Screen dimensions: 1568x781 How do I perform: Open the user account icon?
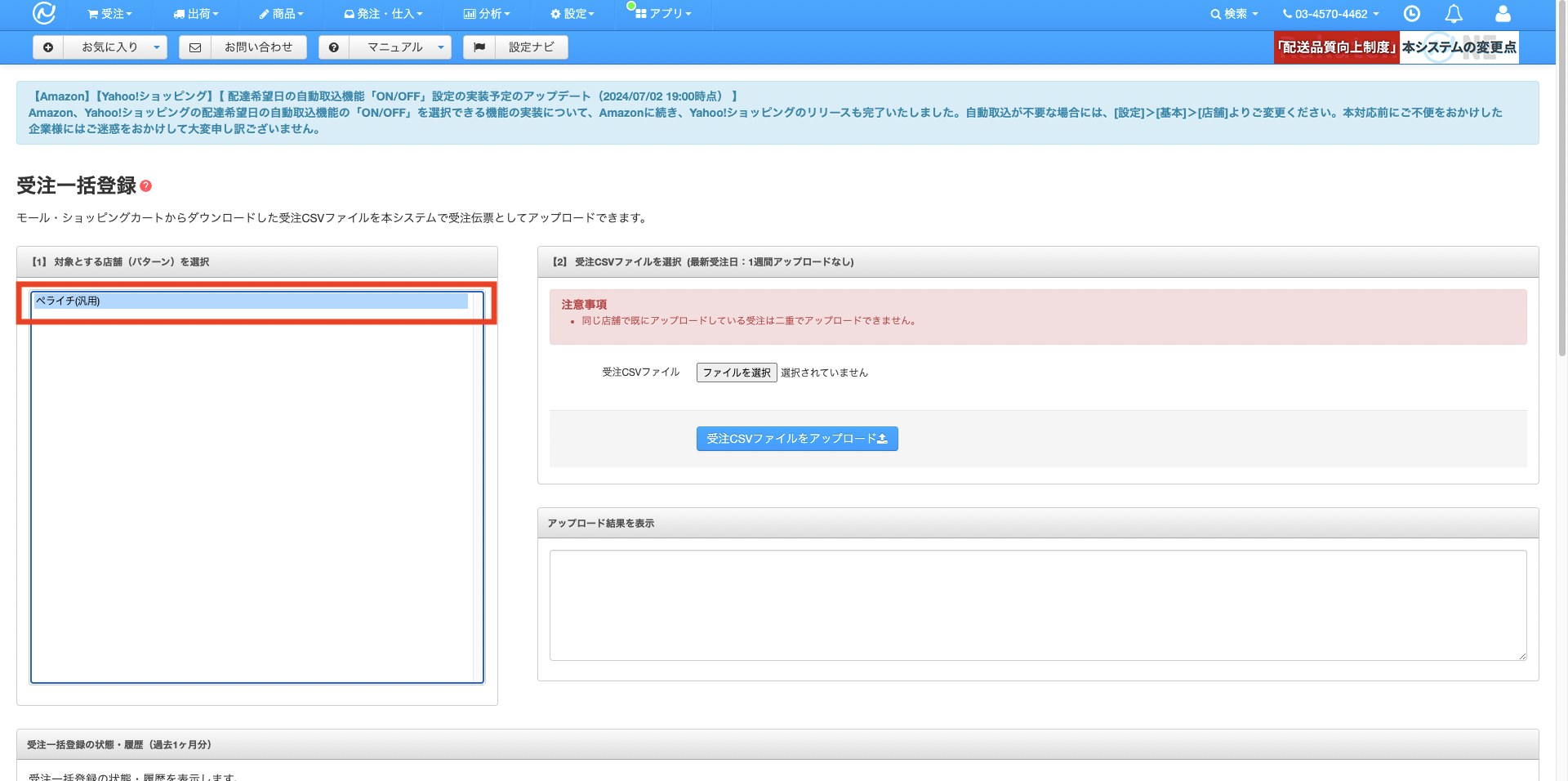pos(1503,14)
